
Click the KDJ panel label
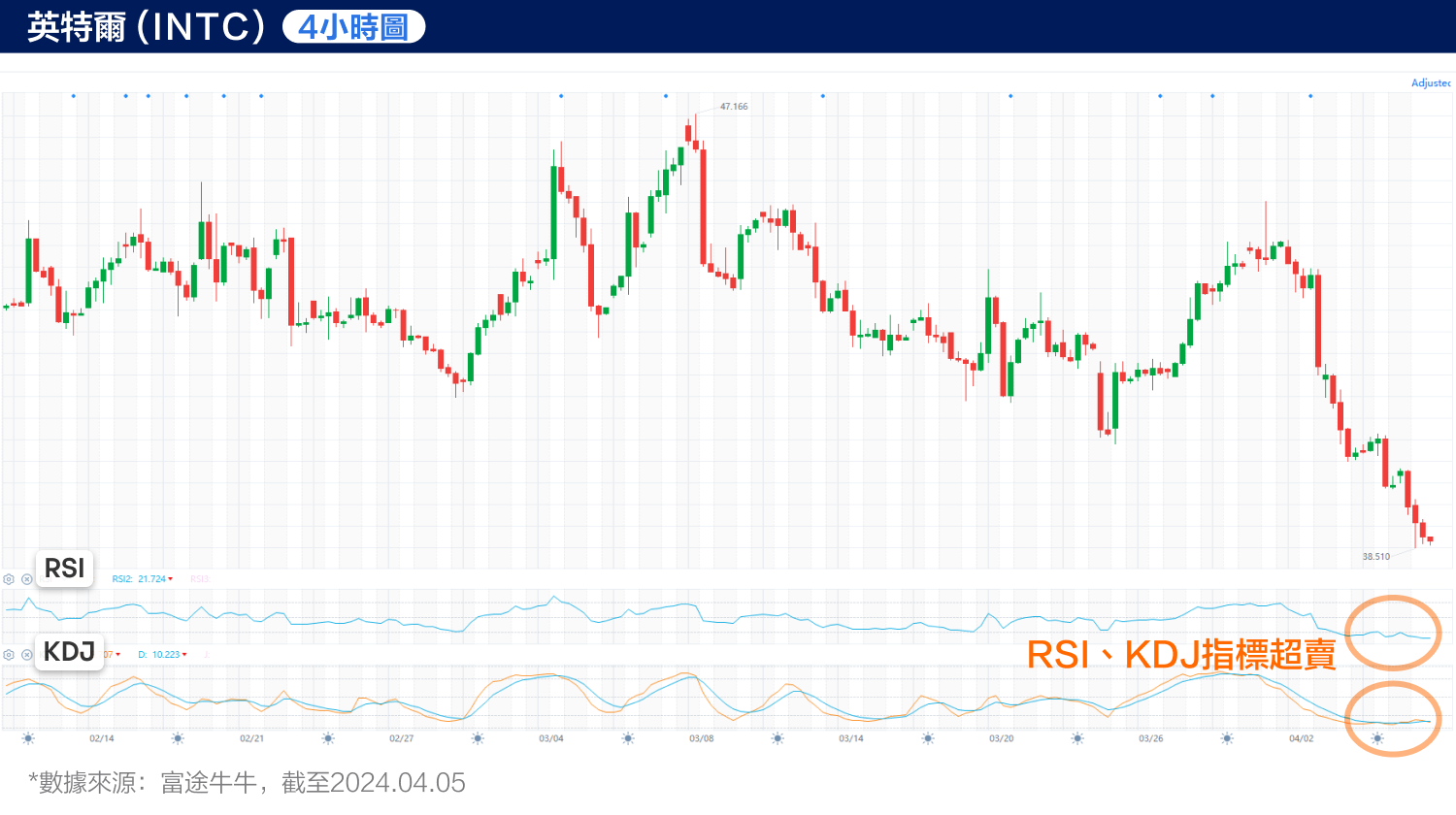[x=69, y=652]
